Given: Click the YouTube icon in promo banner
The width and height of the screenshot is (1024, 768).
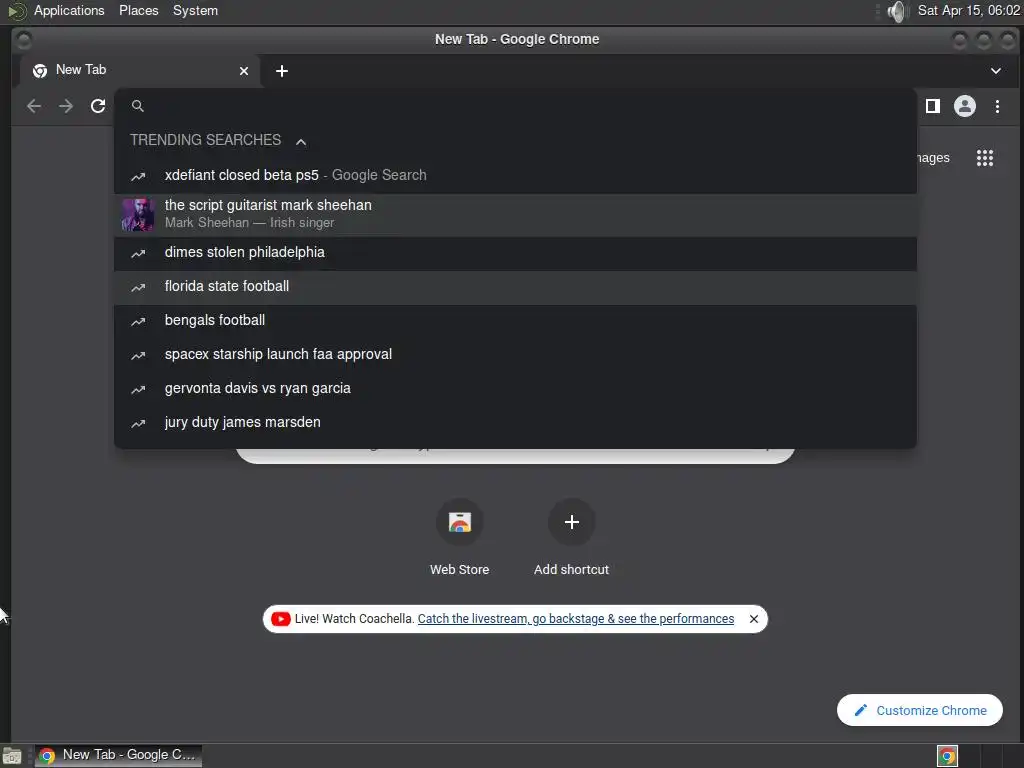Looking at the screenshot, I should click(x=280, y=618).
